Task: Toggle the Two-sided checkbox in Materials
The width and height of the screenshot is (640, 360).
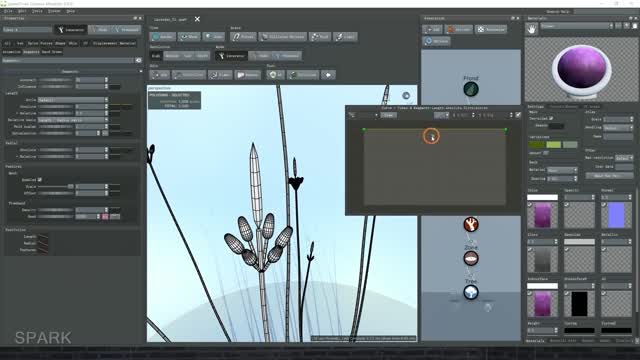Action: (x=551, y=118)
